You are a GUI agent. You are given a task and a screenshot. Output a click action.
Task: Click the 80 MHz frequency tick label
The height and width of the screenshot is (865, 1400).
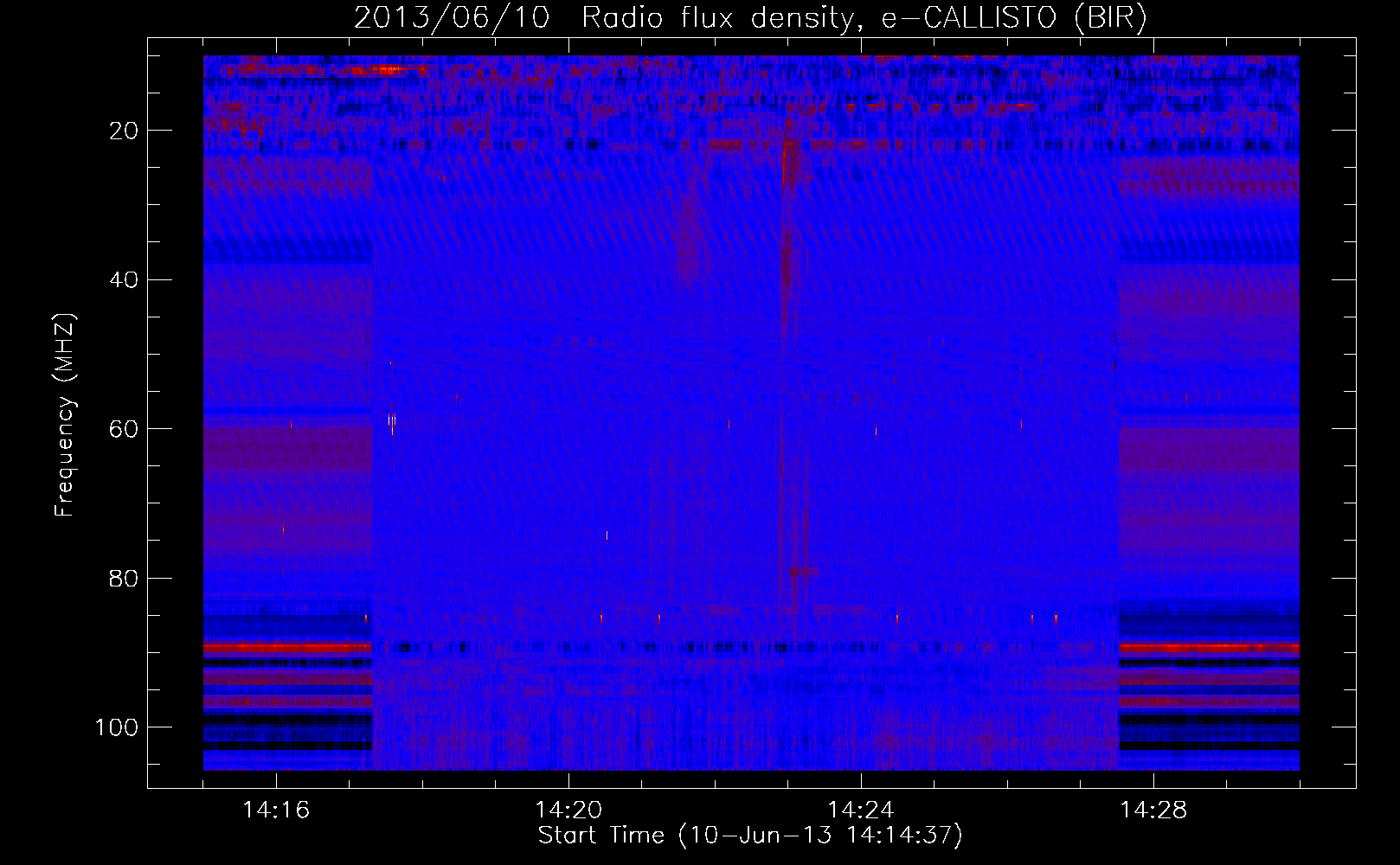click(124, 578)
